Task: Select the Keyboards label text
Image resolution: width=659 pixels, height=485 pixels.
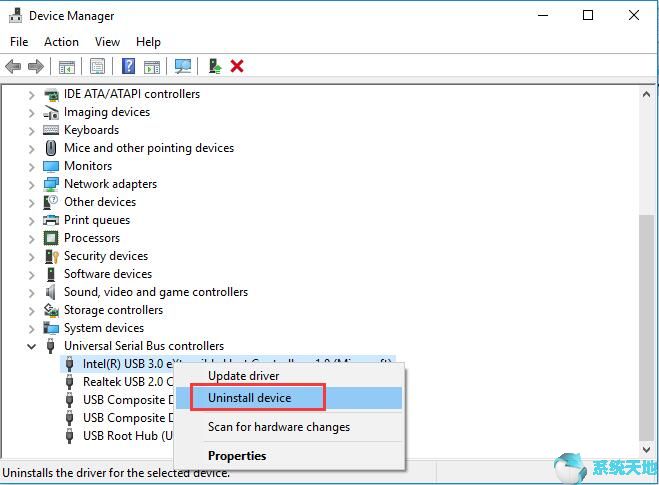Action: click(x=92, y=130)
